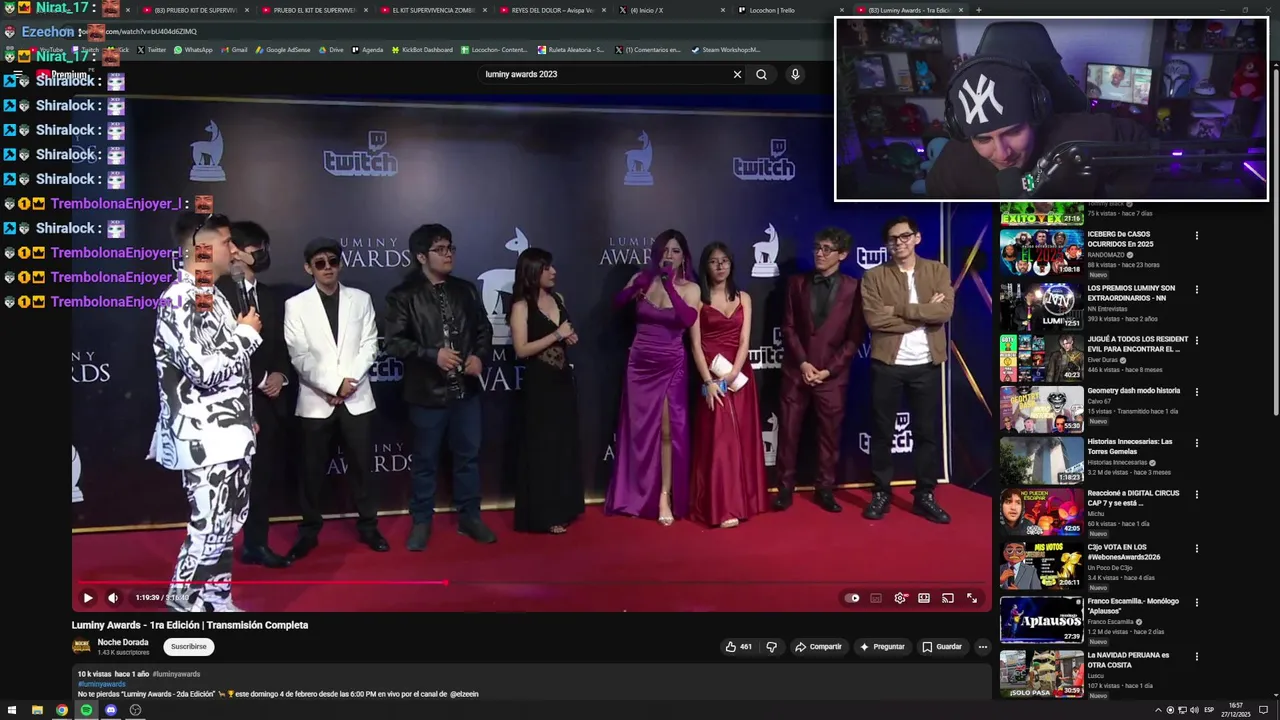Click the YouTube search magnifier button
Screen dimensions: 1280x720
[761, 74]
